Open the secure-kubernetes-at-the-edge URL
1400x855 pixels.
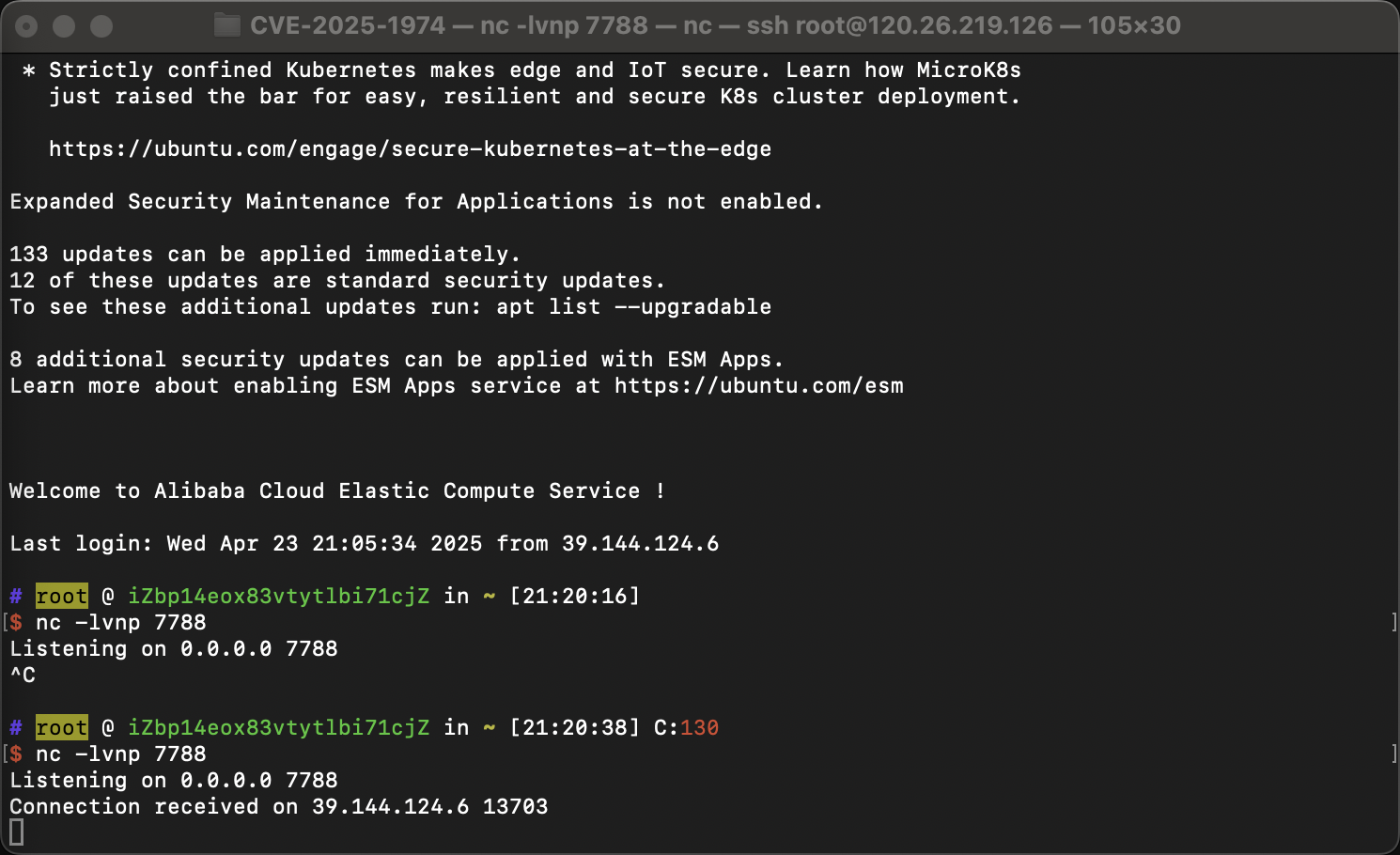410,148
